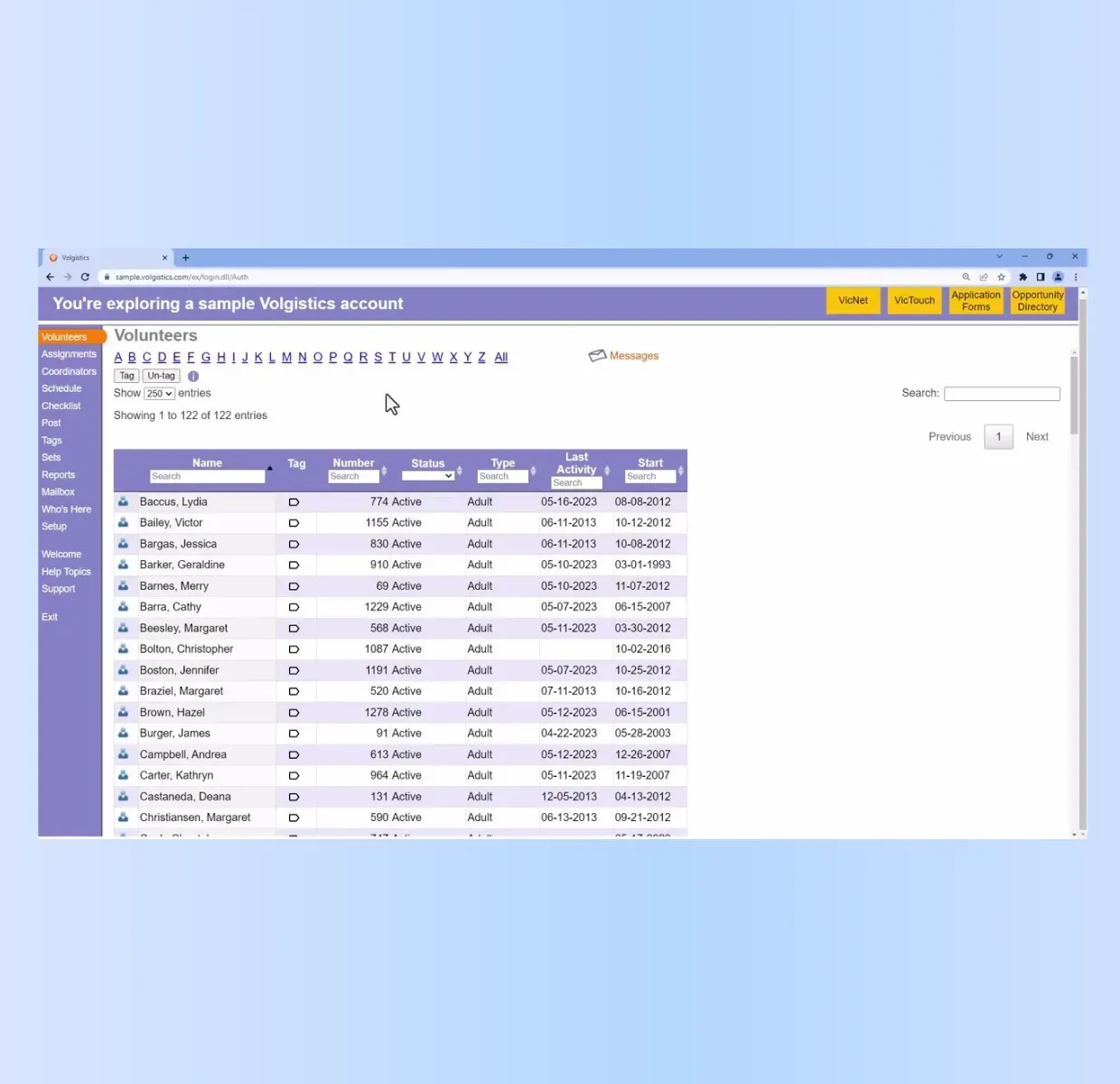Image resolution: width=1120 pixels, height=1084 pixels.
Task: Select the Volgistics browser tab
Action: click(x=108, y=257)
